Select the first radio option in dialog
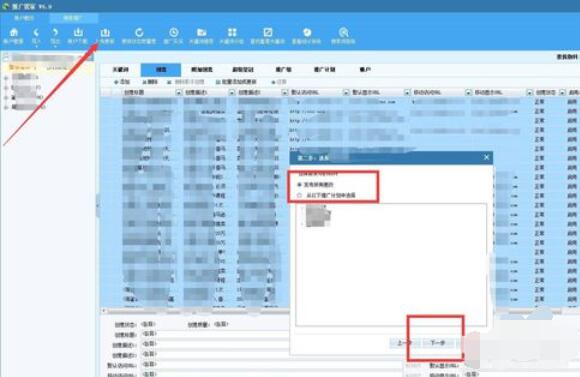580x377 pixels. (299, 184)
